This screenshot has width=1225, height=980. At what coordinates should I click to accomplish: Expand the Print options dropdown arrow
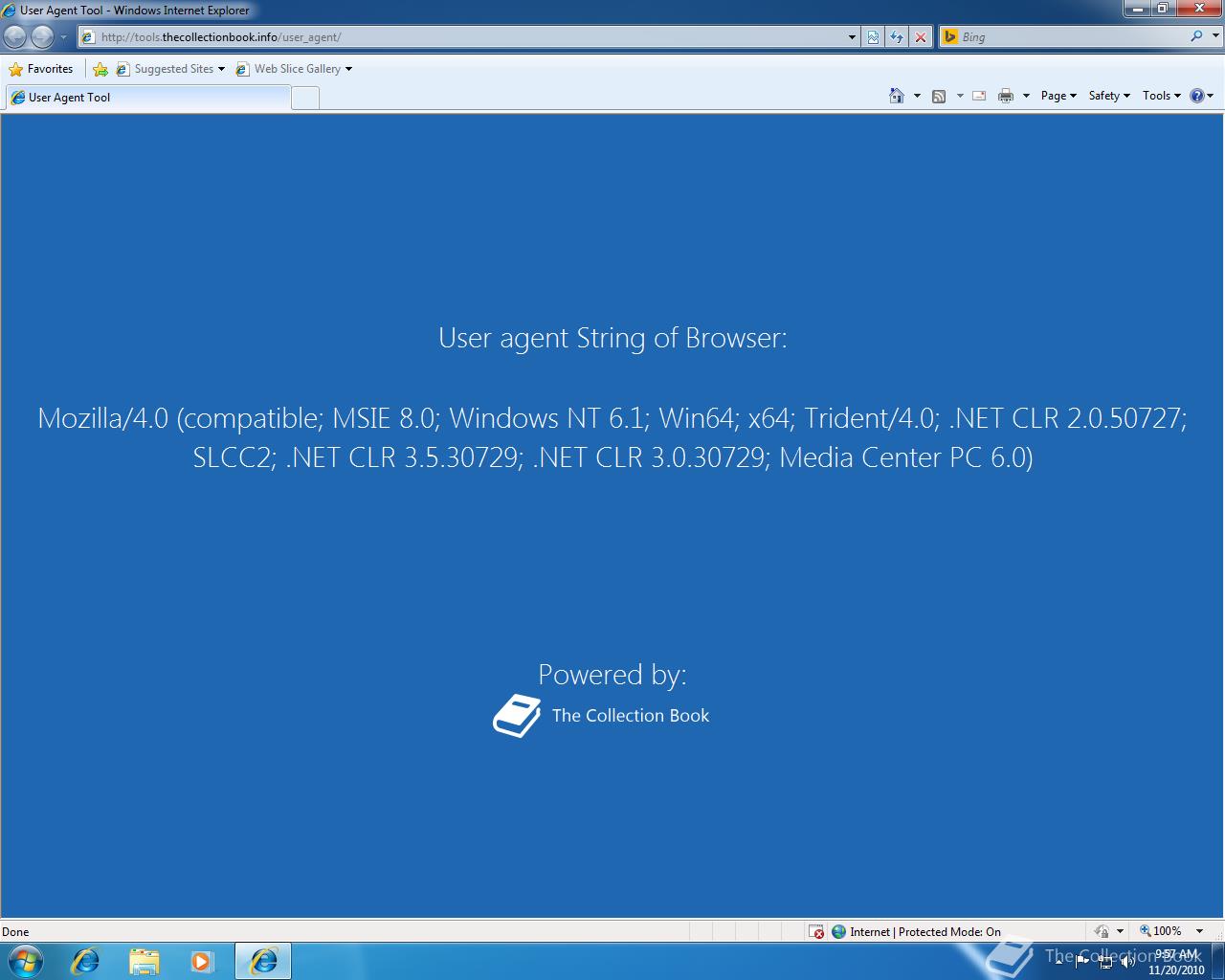1026,96
